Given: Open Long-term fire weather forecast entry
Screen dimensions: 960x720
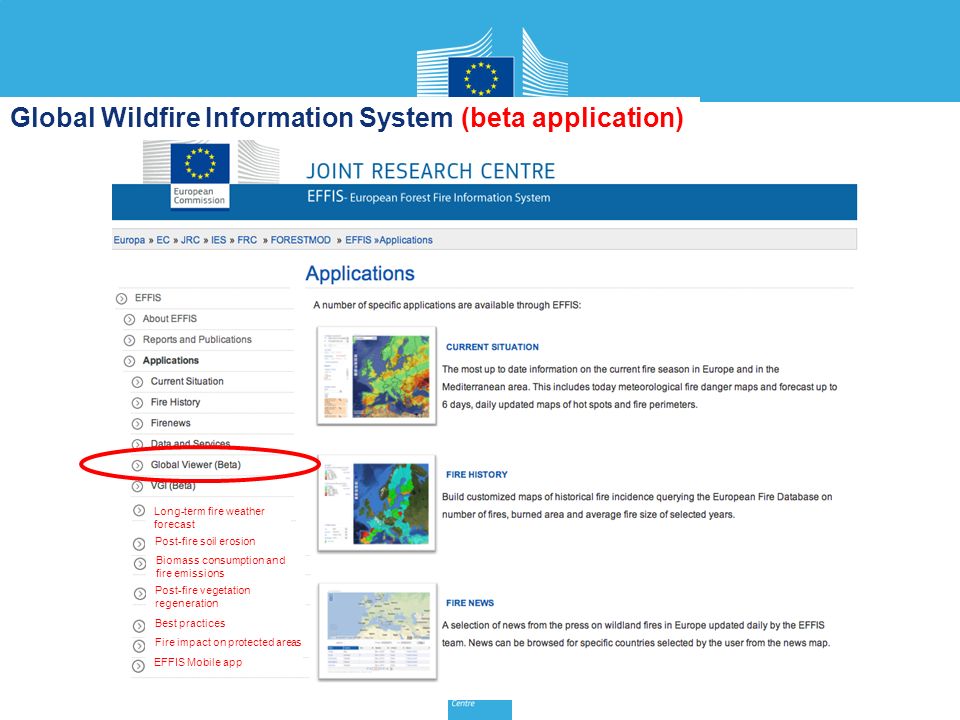Looking at the screenshot, I should 209,517.
